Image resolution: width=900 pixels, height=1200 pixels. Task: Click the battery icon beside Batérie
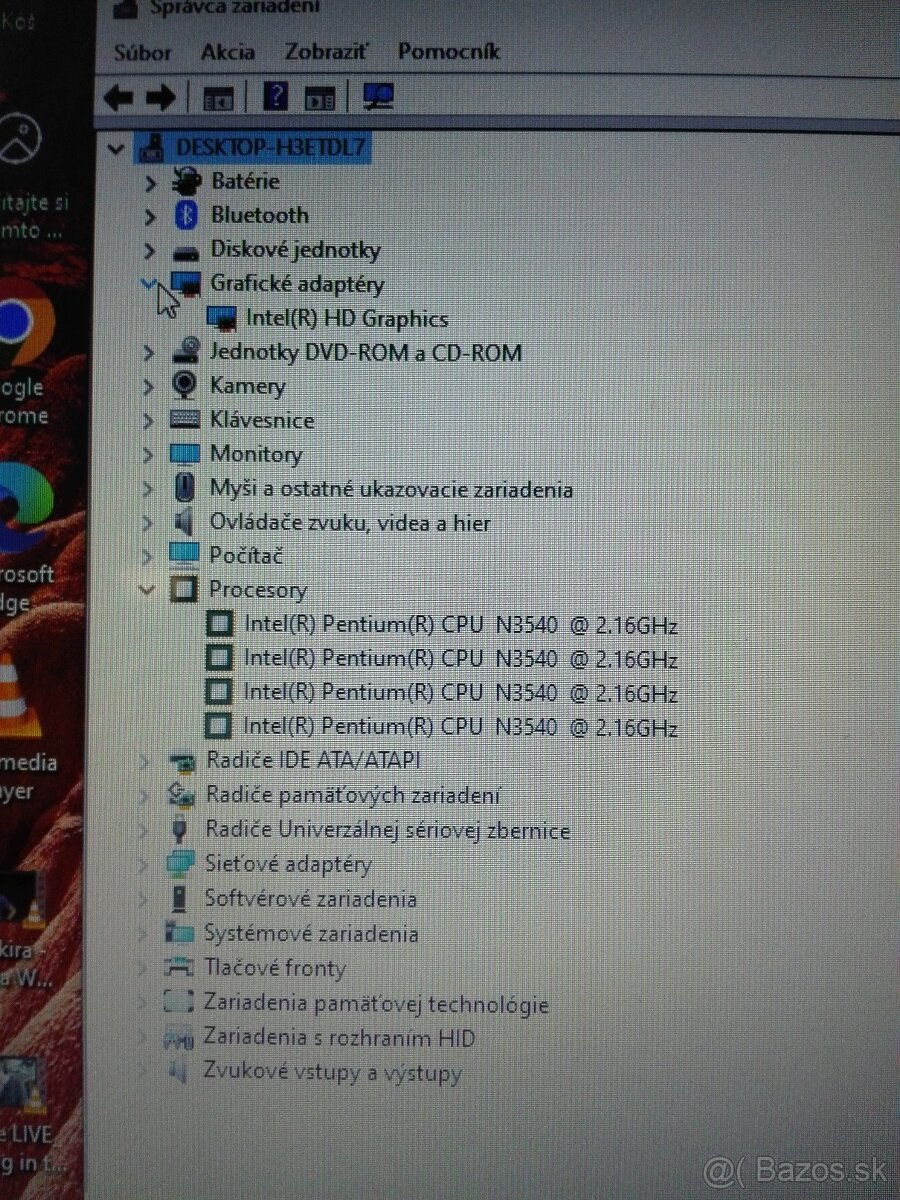(x=186, y=181)
